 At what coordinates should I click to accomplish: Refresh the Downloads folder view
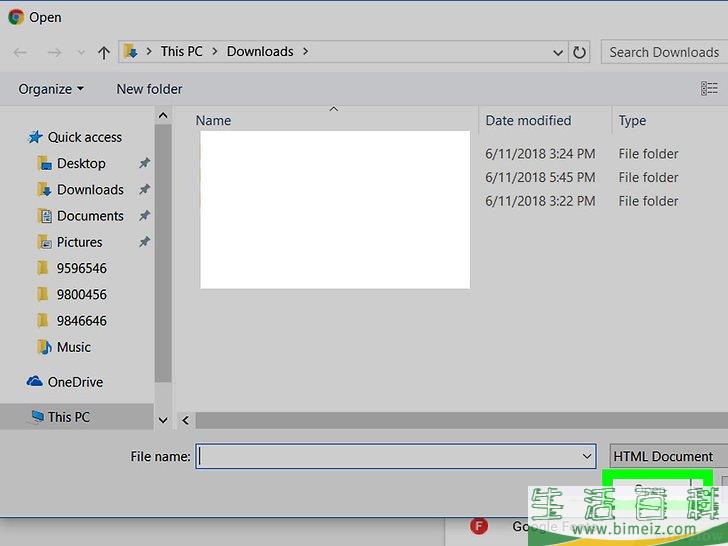tap(580, 52)
